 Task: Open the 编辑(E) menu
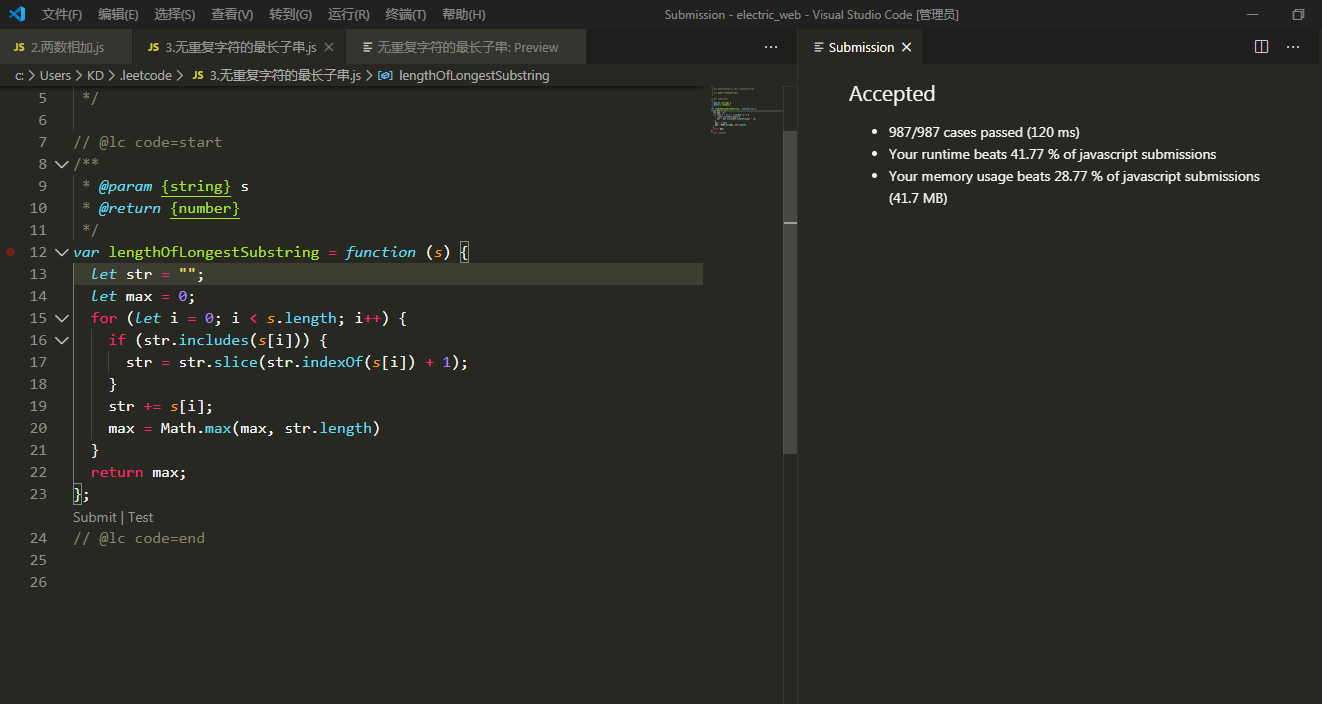[118, 15]
